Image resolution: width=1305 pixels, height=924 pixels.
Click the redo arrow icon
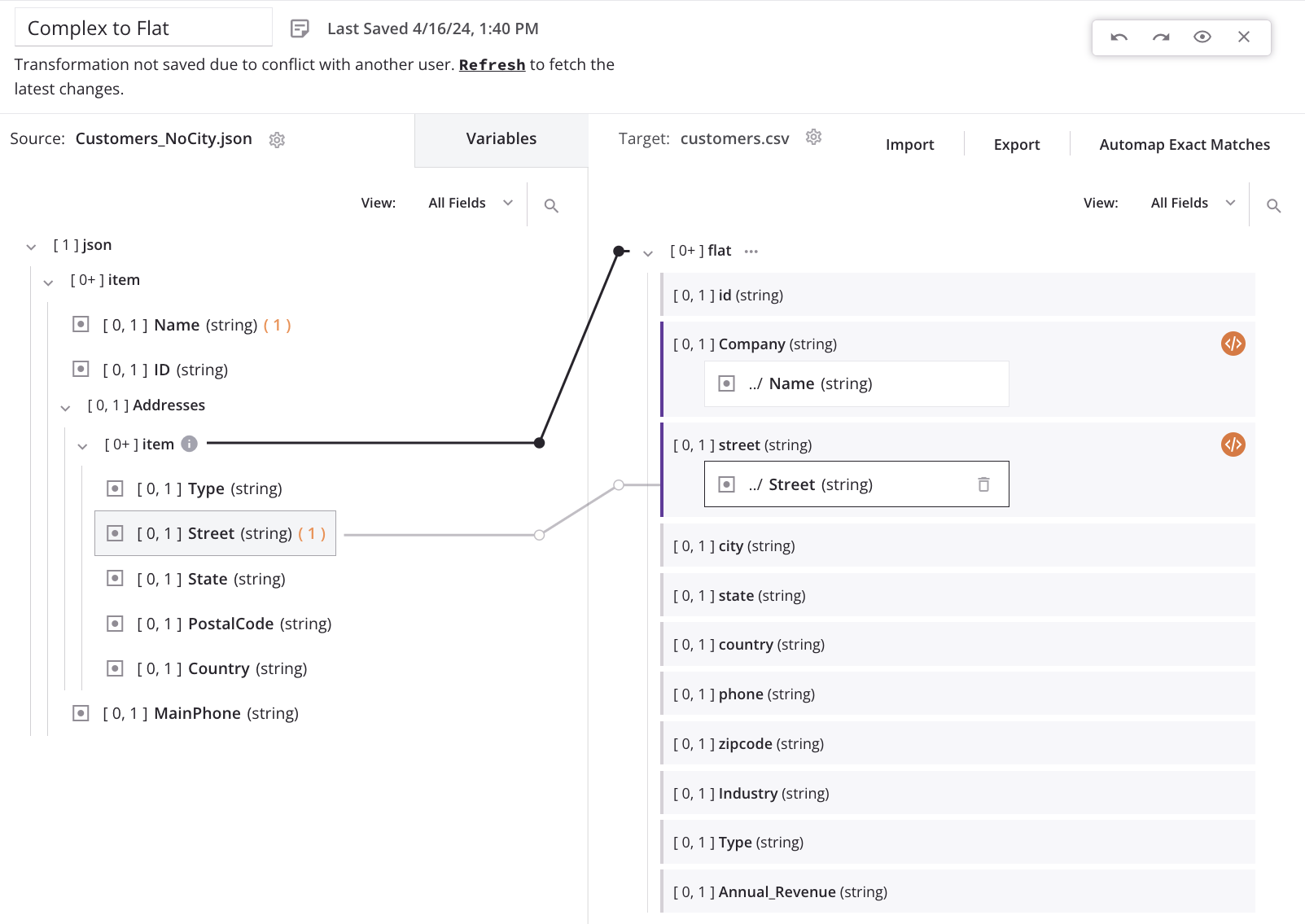click(x=1161, y=37)
